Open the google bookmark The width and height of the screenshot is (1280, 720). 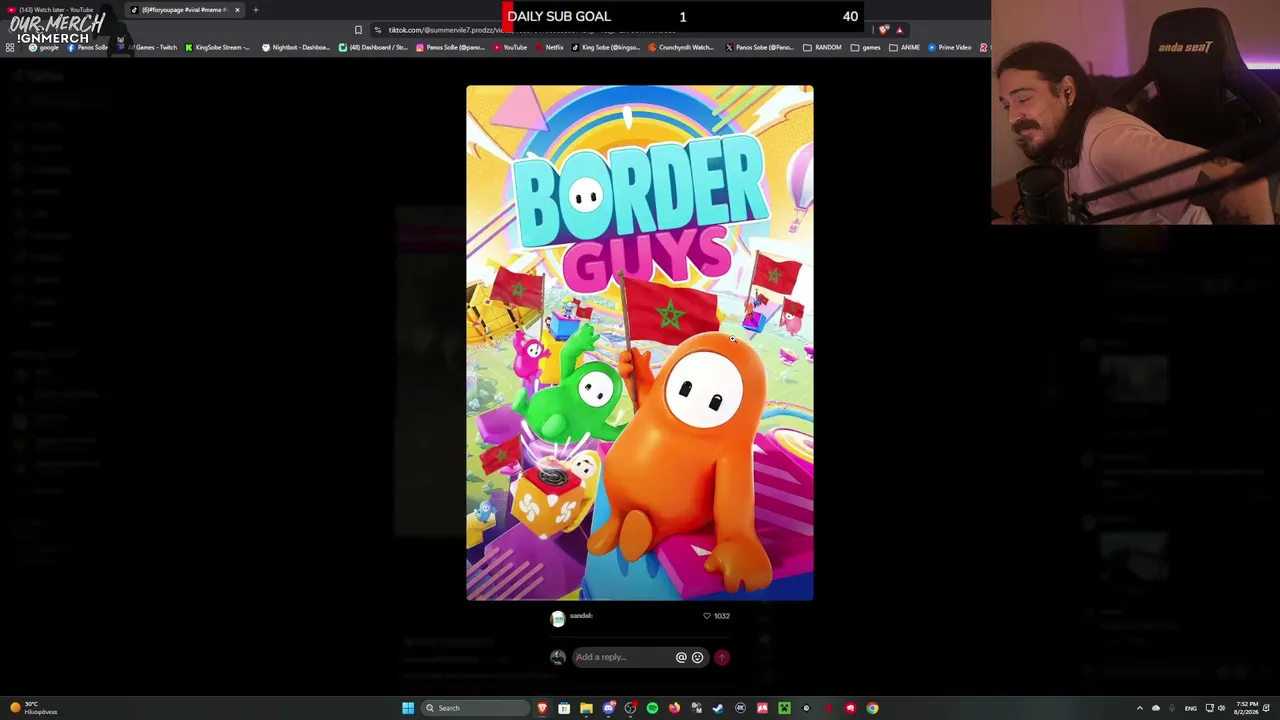[43, 47]
